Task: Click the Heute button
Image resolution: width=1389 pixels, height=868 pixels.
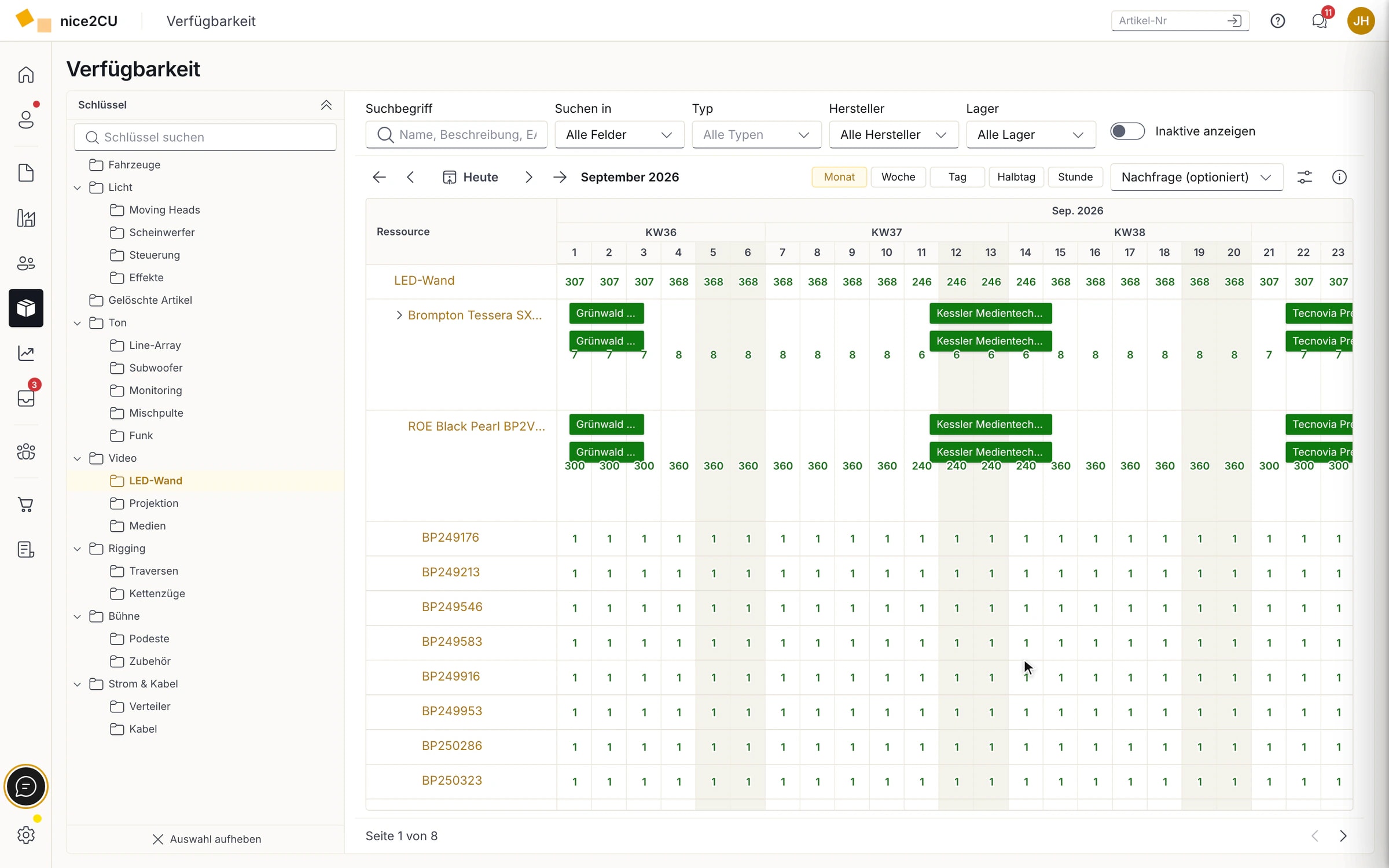Action: pyautogui.click(x=471, y=177)
